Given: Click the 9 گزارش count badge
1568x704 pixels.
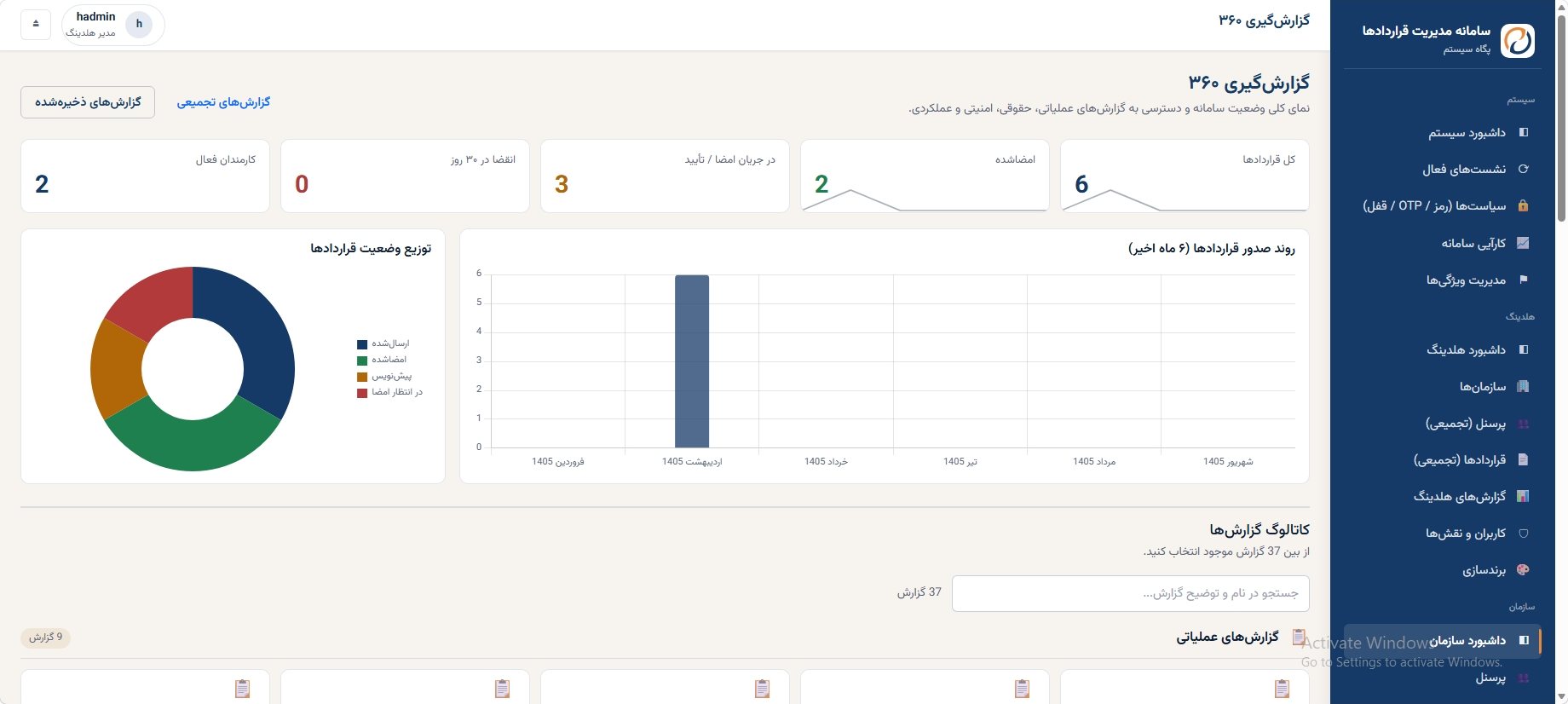Looking at the screenshot, I should point(46,638).
